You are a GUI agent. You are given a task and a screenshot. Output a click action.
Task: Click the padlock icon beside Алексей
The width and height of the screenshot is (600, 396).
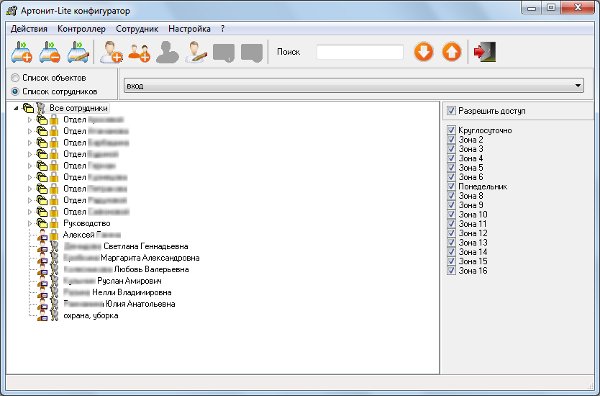[x=54, y=235]
